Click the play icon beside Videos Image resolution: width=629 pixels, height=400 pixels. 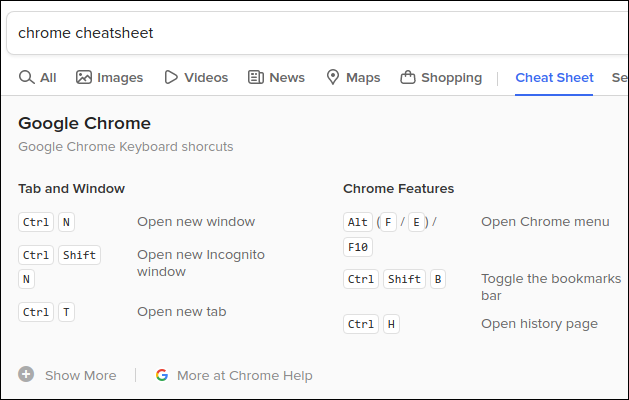[x=171, y=77]
